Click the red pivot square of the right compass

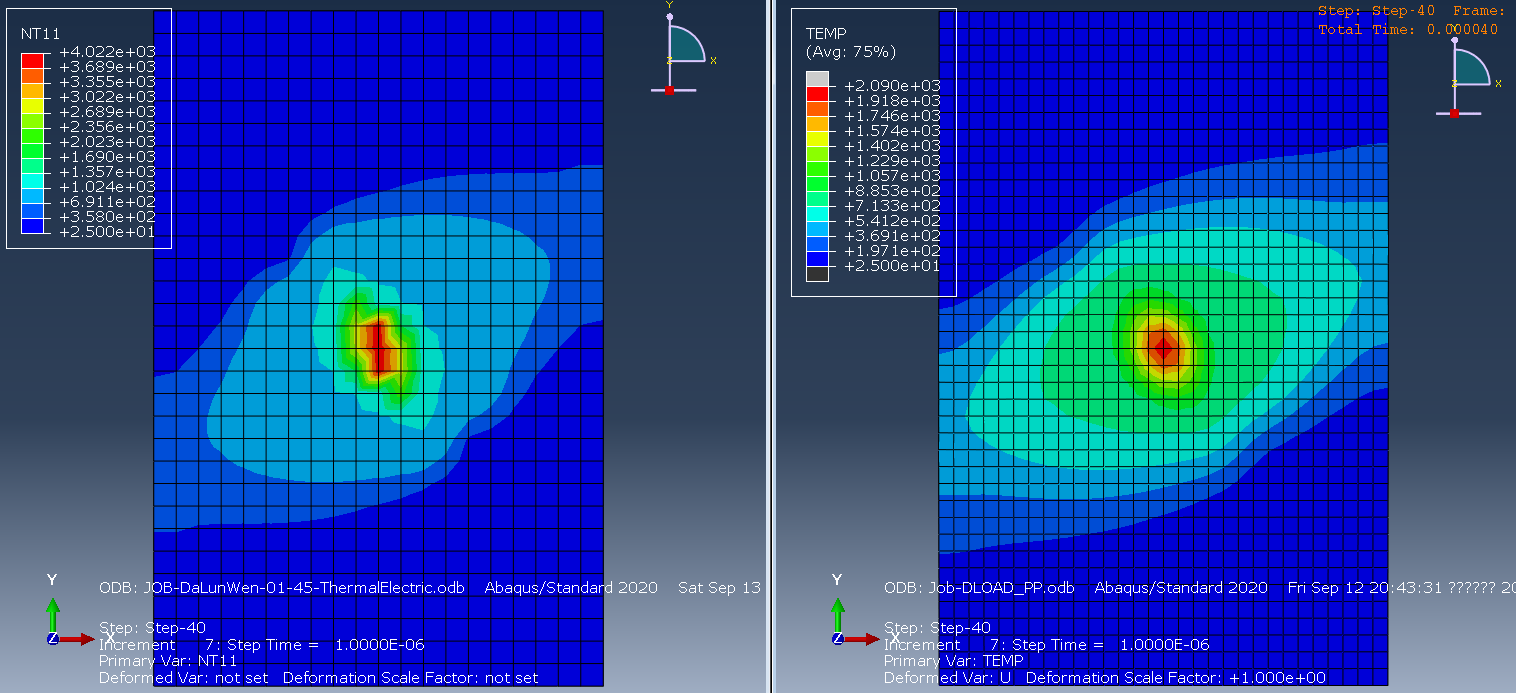[1454, 113]
